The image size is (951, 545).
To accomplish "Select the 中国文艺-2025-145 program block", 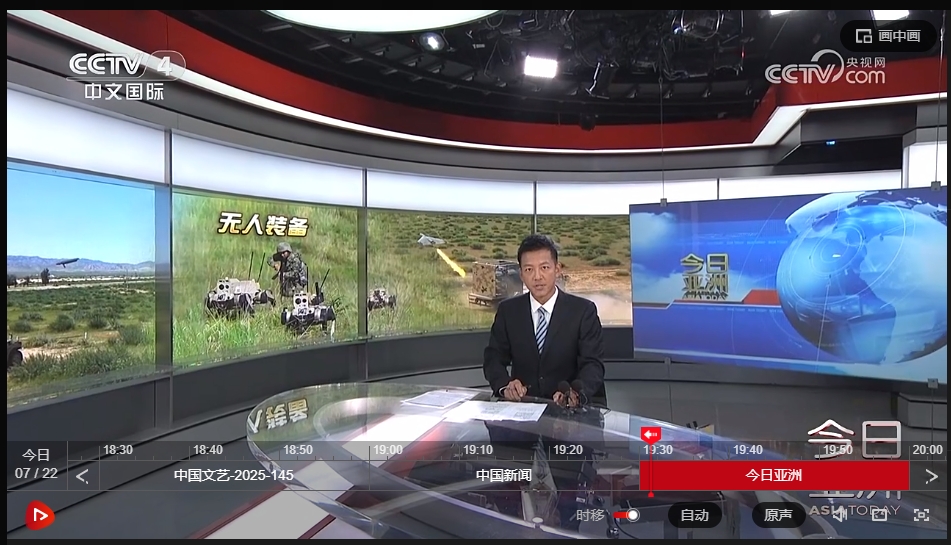I will point(234,475).
